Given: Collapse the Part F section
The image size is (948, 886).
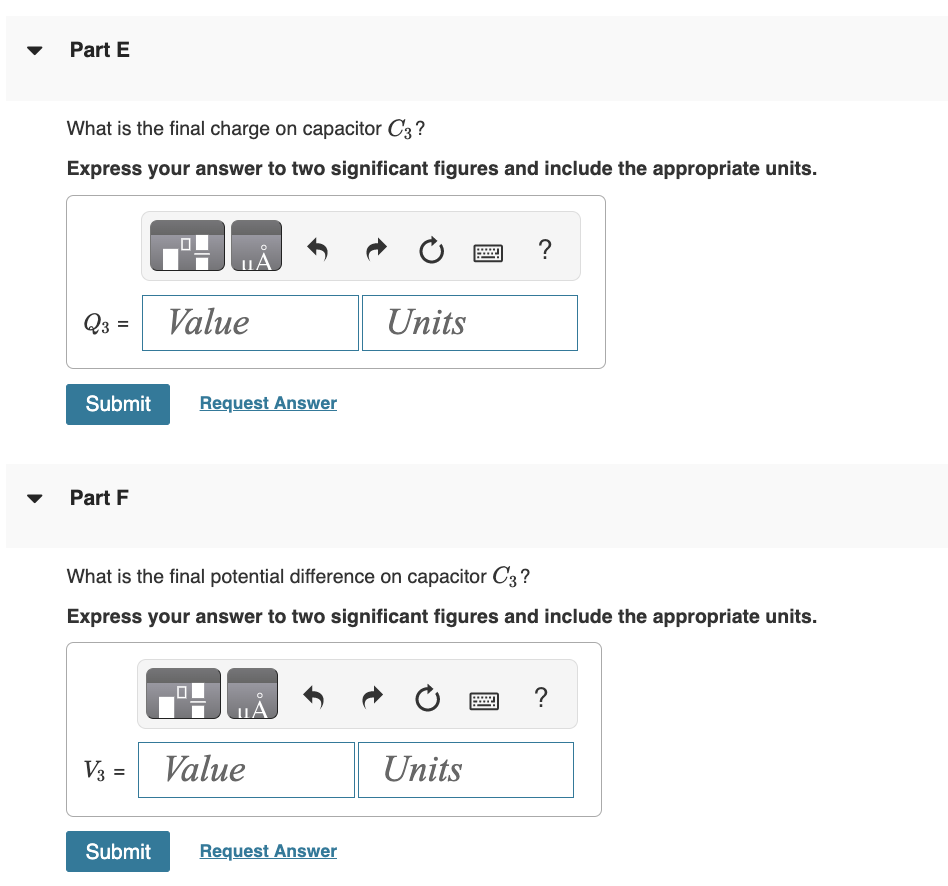Looking at the screenshot, I should (x=33, y=497).
